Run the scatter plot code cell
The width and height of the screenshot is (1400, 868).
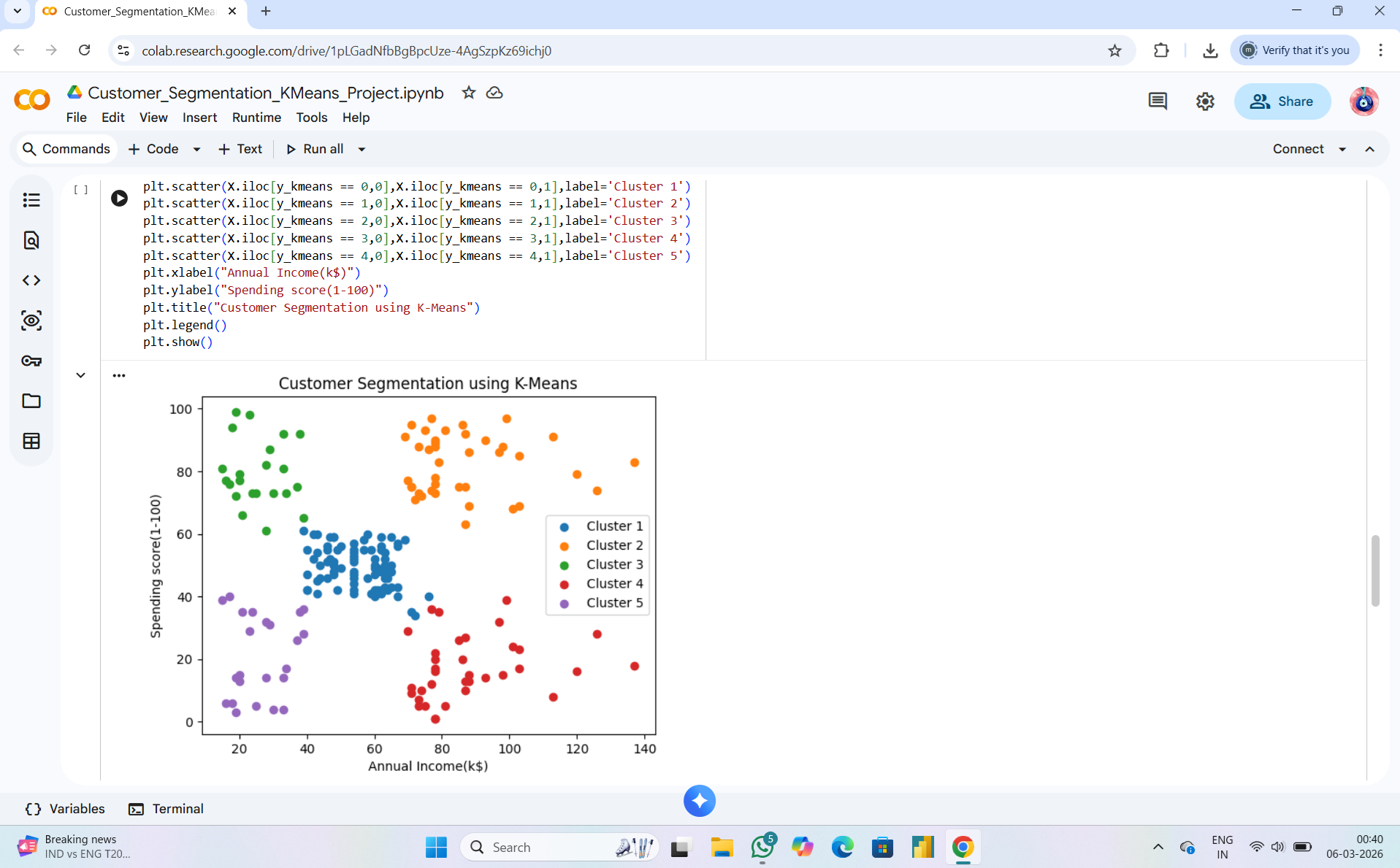119,198
